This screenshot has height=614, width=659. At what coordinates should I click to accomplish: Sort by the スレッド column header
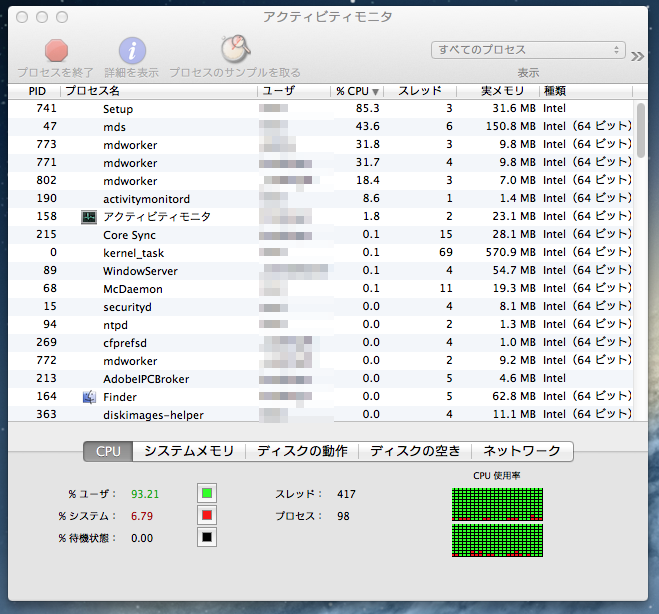click(x=420, y=91)
